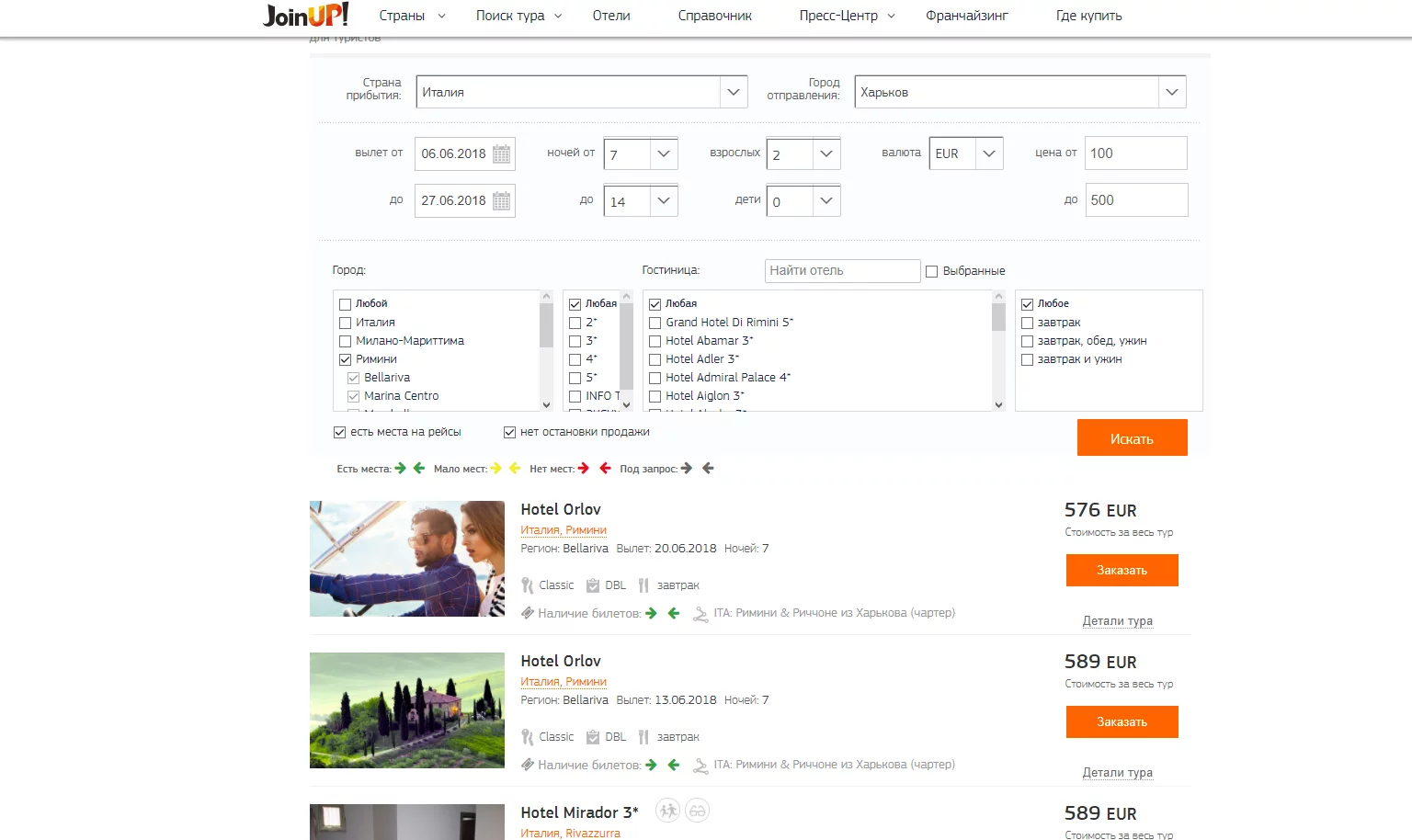Expand the 'Страны' navigation menu
This screenshot has height=840, width=1412.
point(412,16)
